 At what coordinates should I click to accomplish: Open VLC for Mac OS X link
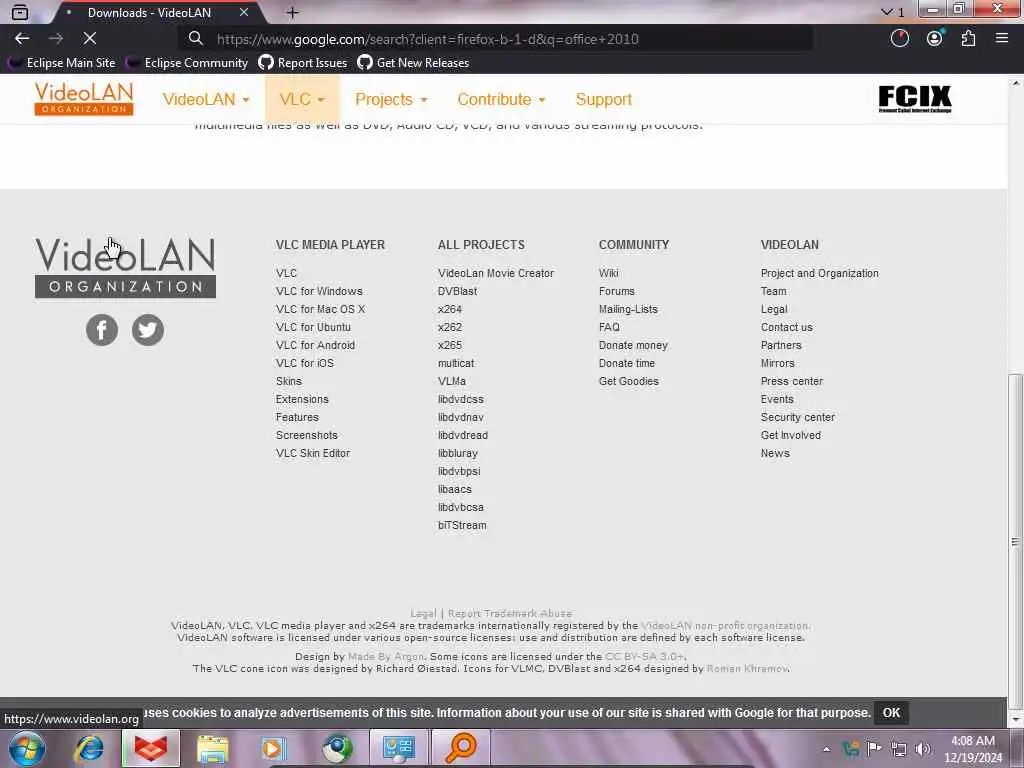(320, 309)
